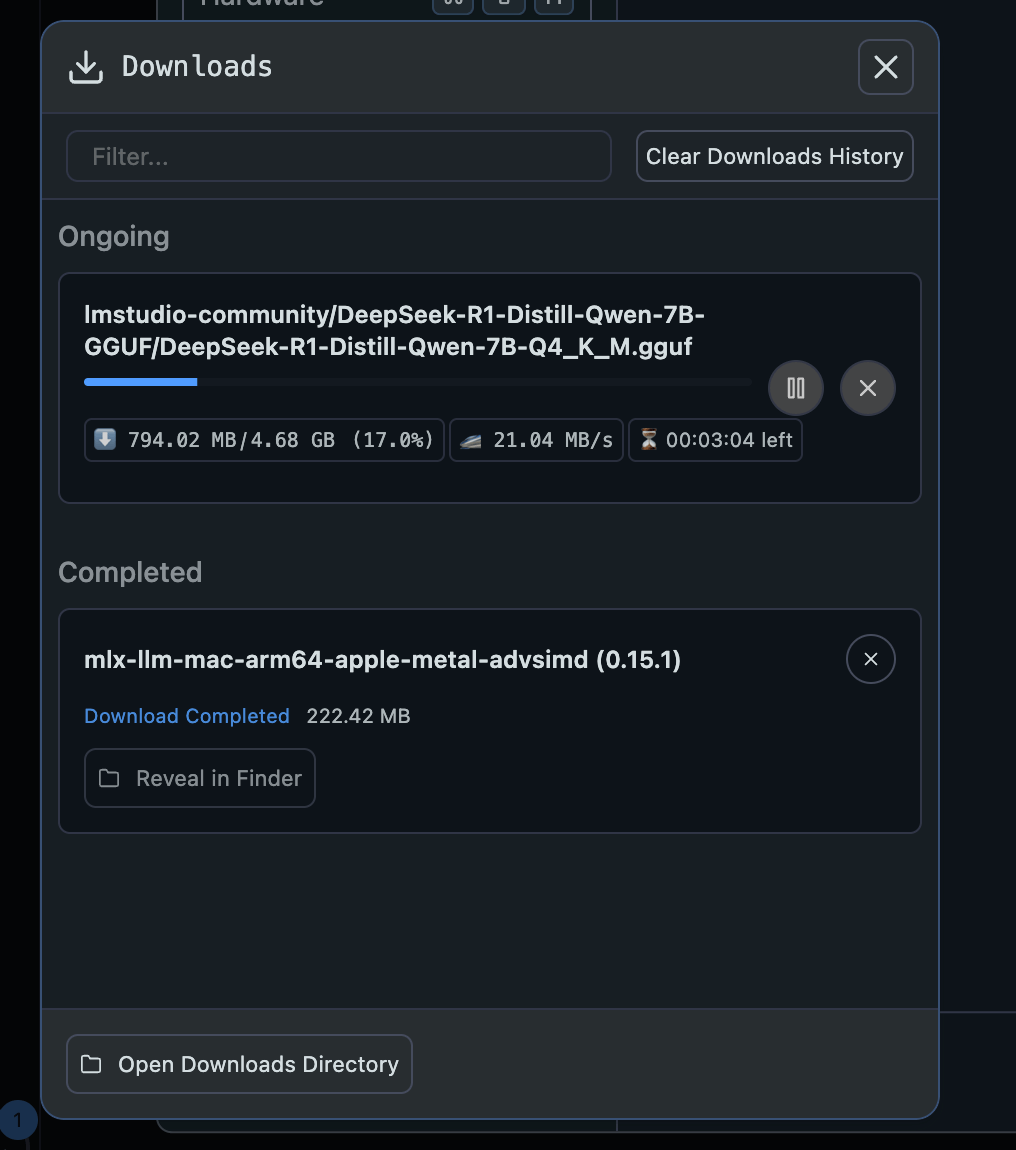
Task: Remove the mlx-llm completed download entry
Action: [870, 659]
